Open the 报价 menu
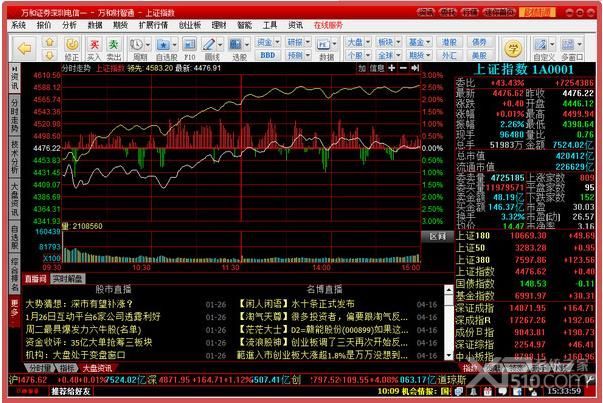603x403 pixels. click(x=44, y=25)
